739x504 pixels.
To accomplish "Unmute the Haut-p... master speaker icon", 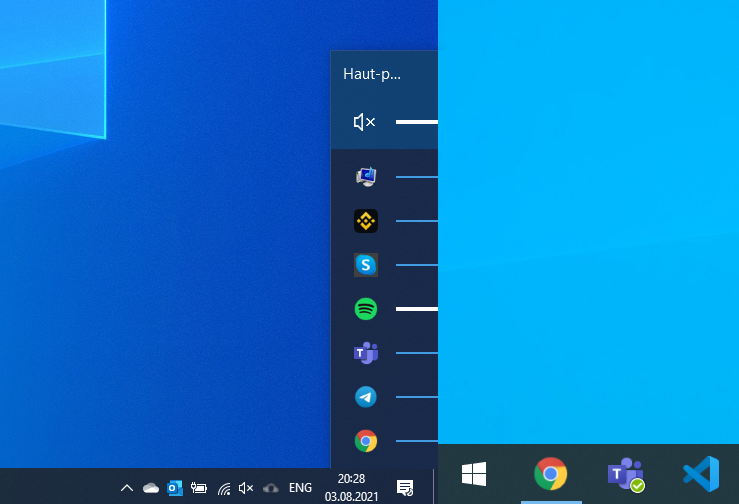I will 364,122.
